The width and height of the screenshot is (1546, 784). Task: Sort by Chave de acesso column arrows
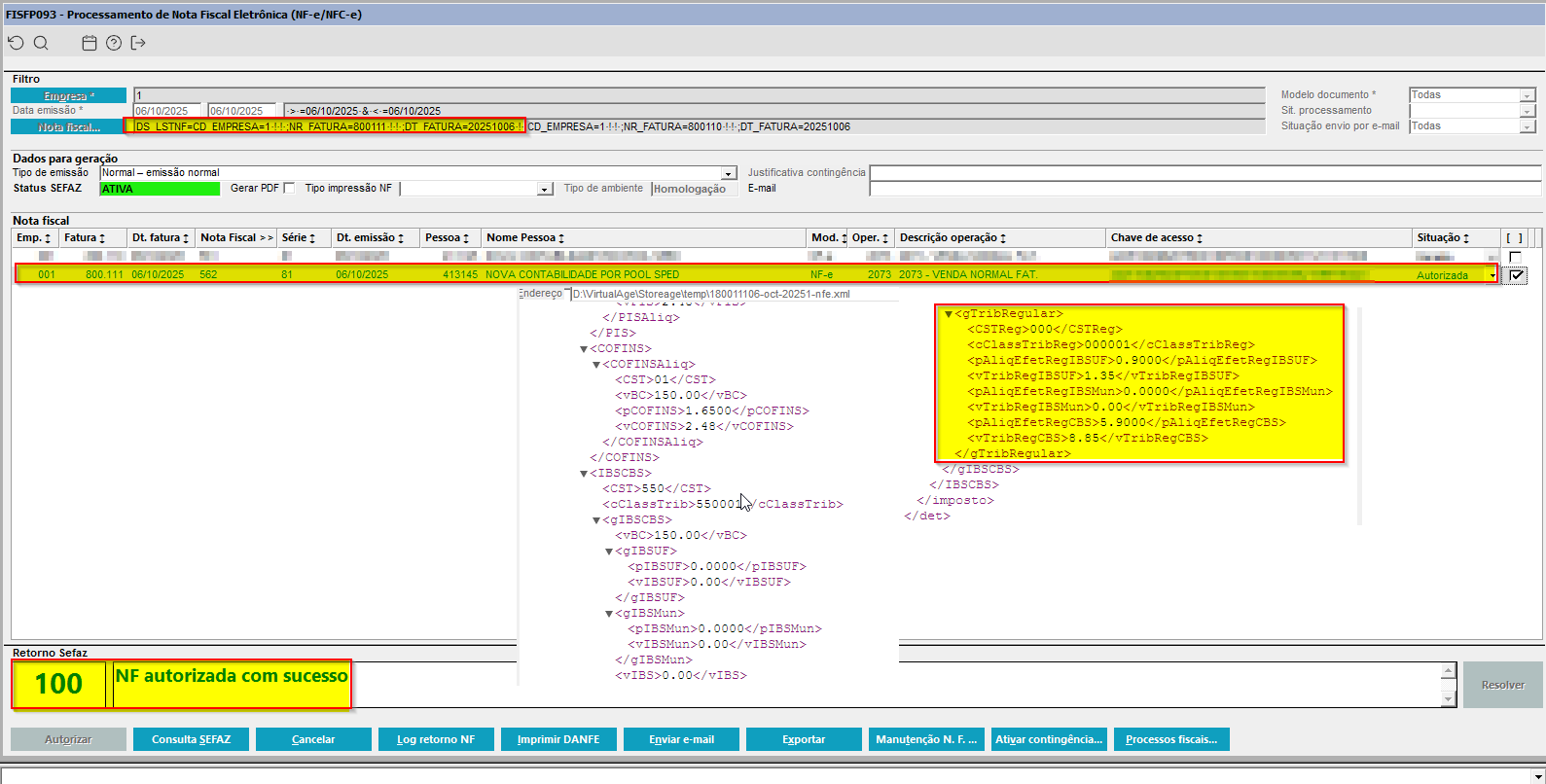coord(1200,238)
